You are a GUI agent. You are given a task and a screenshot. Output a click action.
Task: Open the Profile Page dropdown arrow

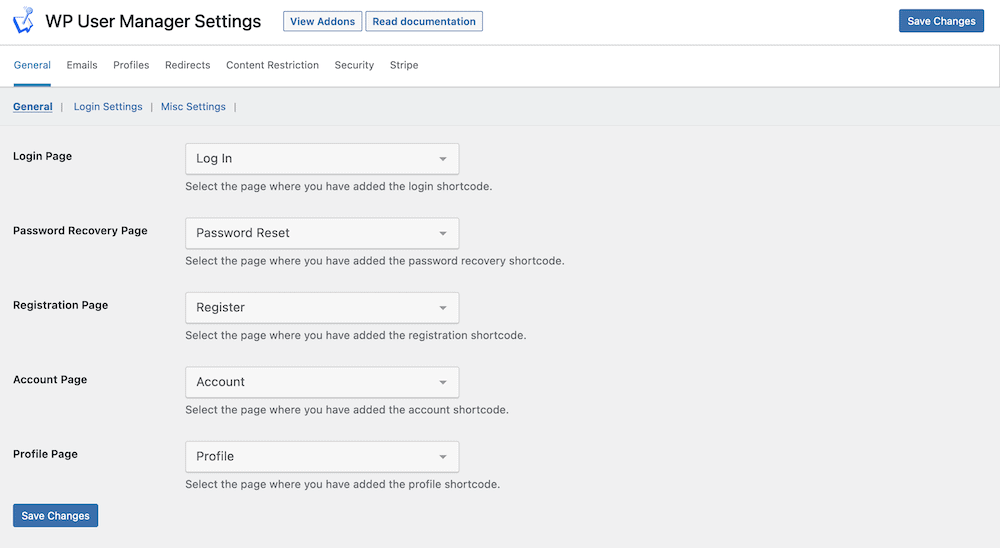(x=443, y=457)
